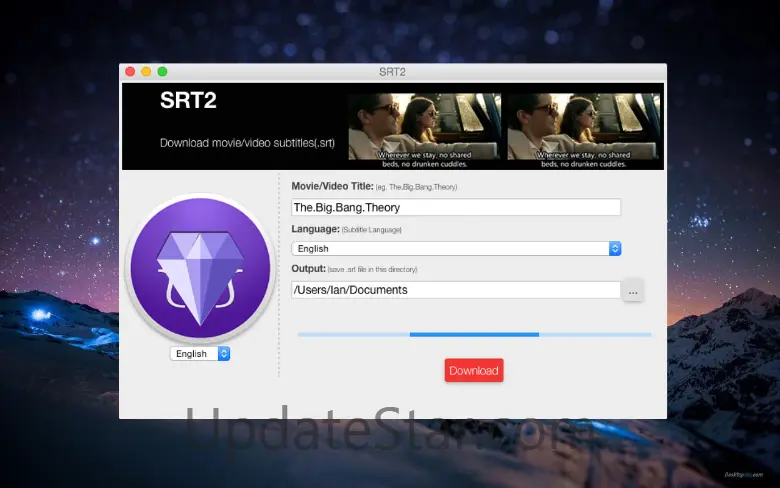
Task: Click the blue download progress bar
Action: pos(474,334)
